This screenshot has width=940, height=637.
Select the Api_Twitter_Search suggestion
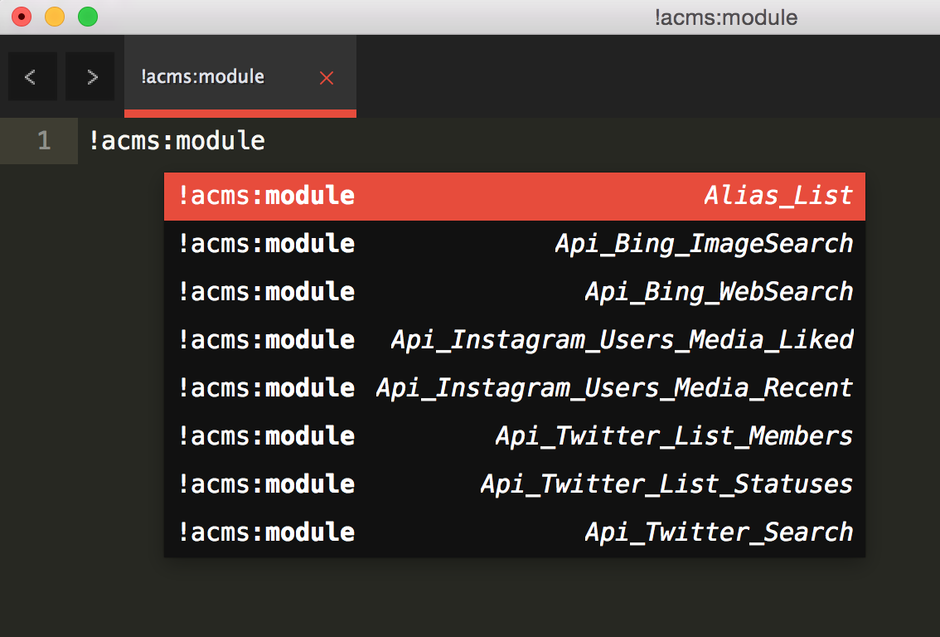click(514, 532)
